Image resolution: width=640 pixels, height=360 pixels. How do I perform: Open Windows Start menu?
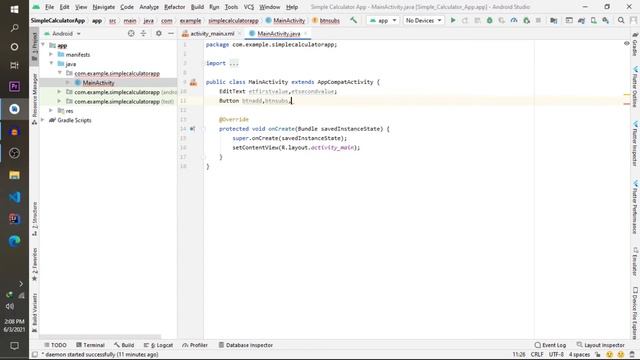point(14,9)
